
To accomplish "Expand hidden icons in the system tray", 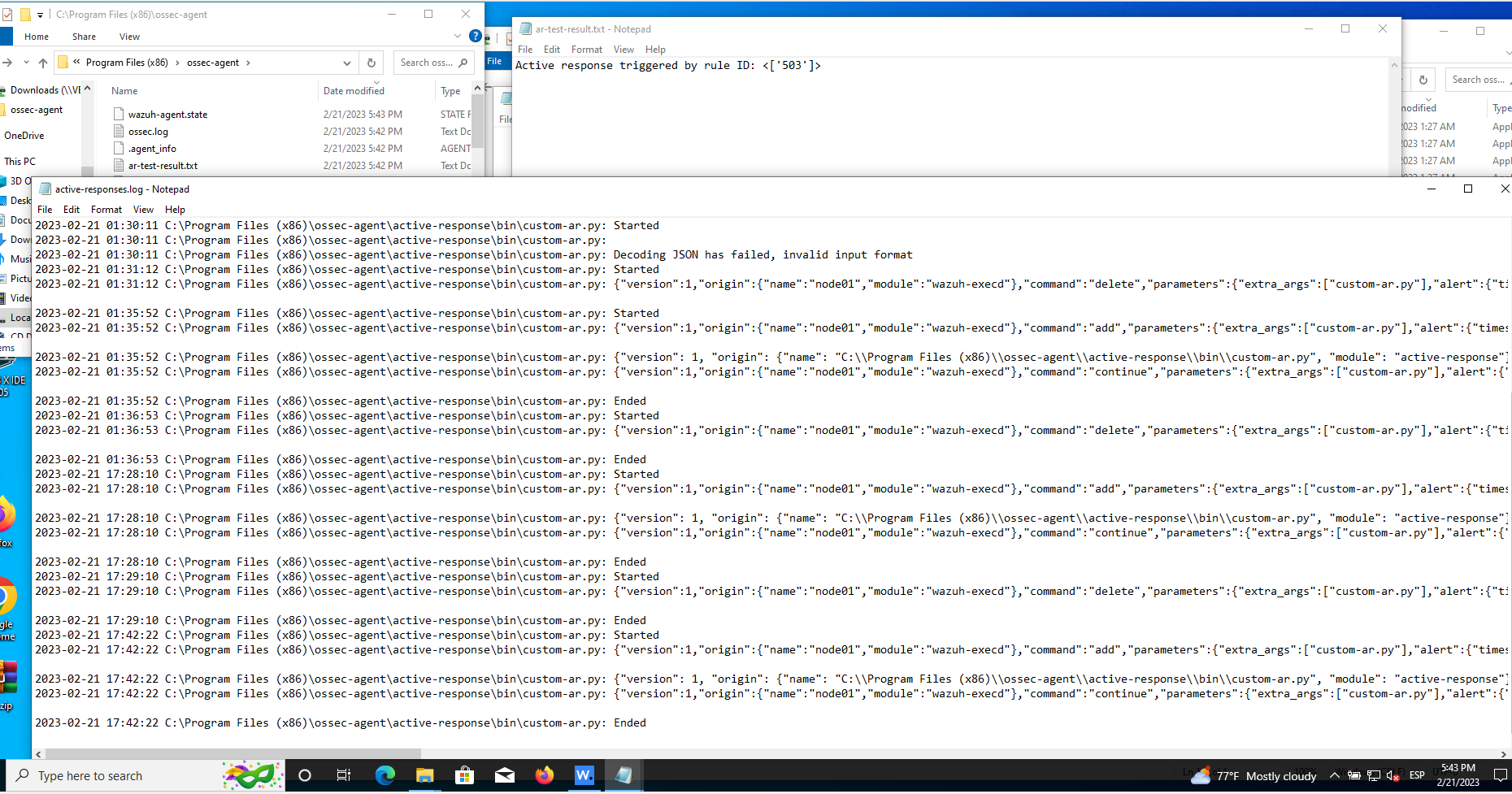I will [1334, 775].
